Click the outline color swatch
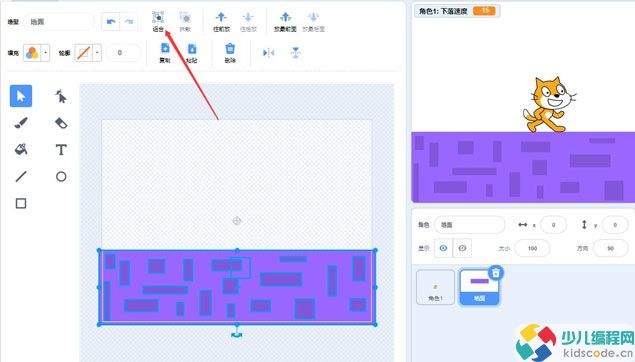This screenshot has width=635, height=362. 84,53
